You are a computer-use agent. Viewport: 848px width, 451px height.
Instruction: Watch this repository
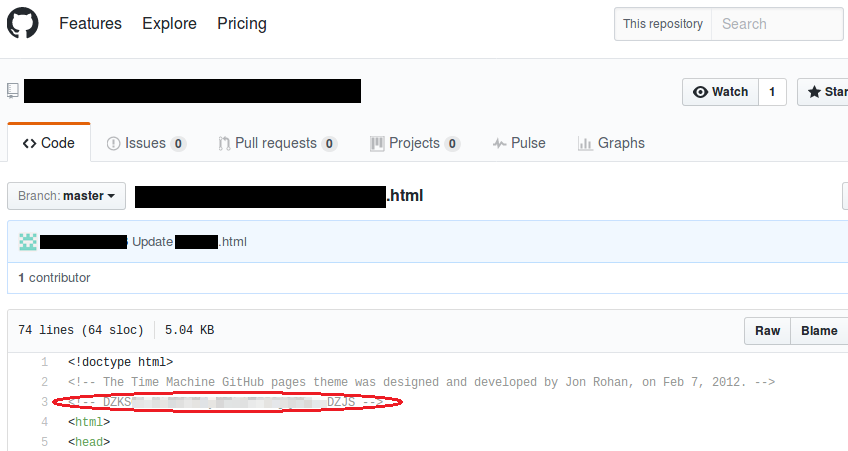click(x=720, y=92)
